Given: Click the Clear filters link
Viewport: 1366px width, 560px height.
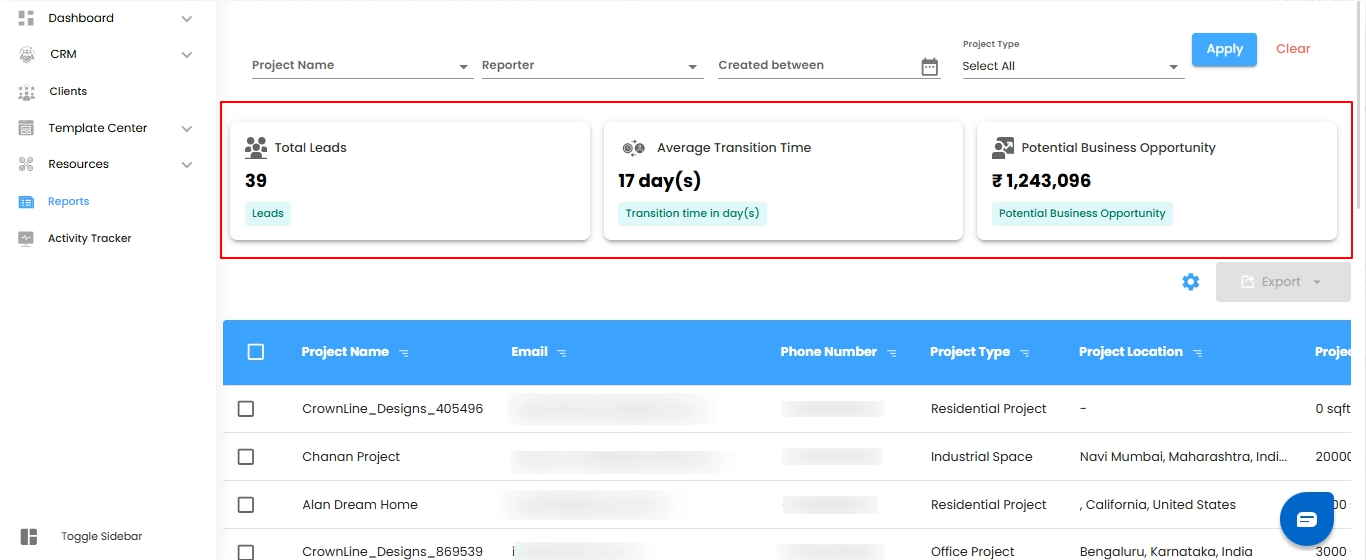Looking at the screenshot, I should coord(1293,49).
